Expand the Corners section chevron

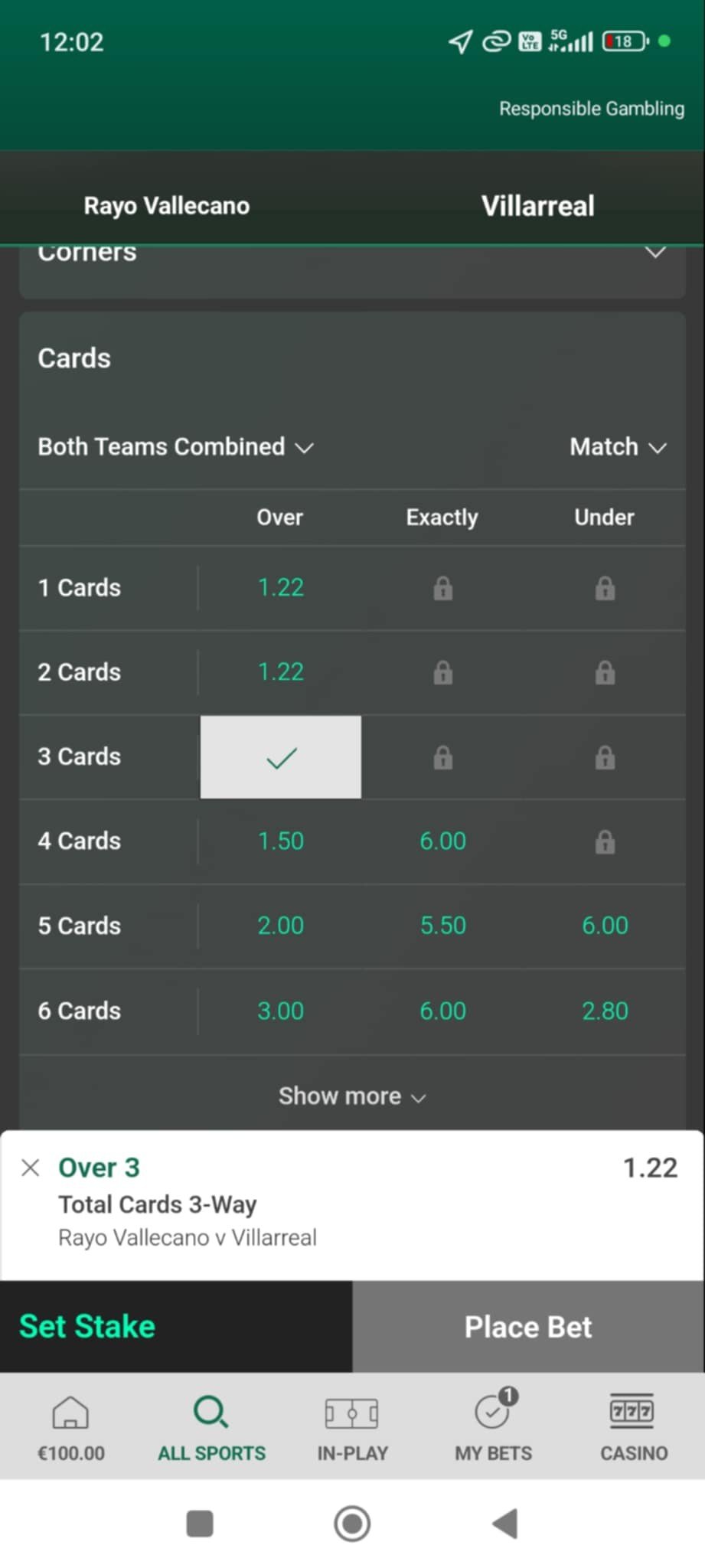click(x=655, y=253)
